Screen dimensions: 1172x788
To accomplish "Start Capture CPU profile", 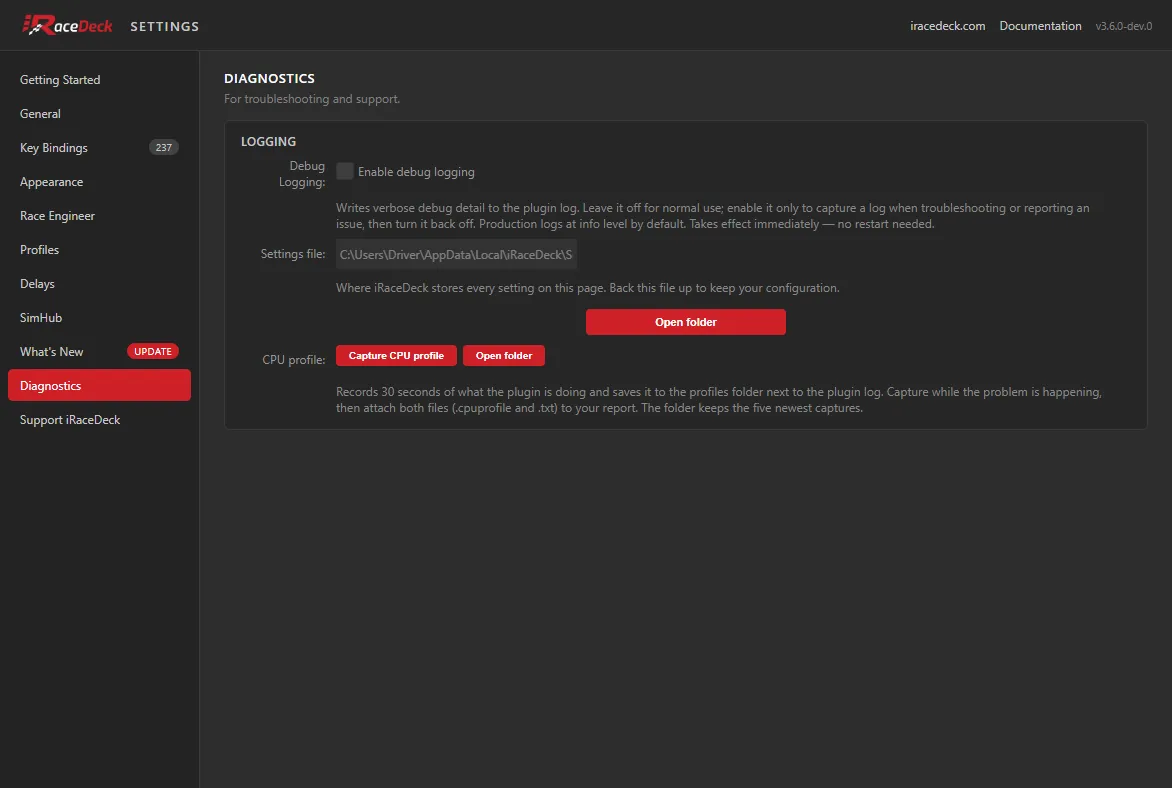I will click(396, 356).
